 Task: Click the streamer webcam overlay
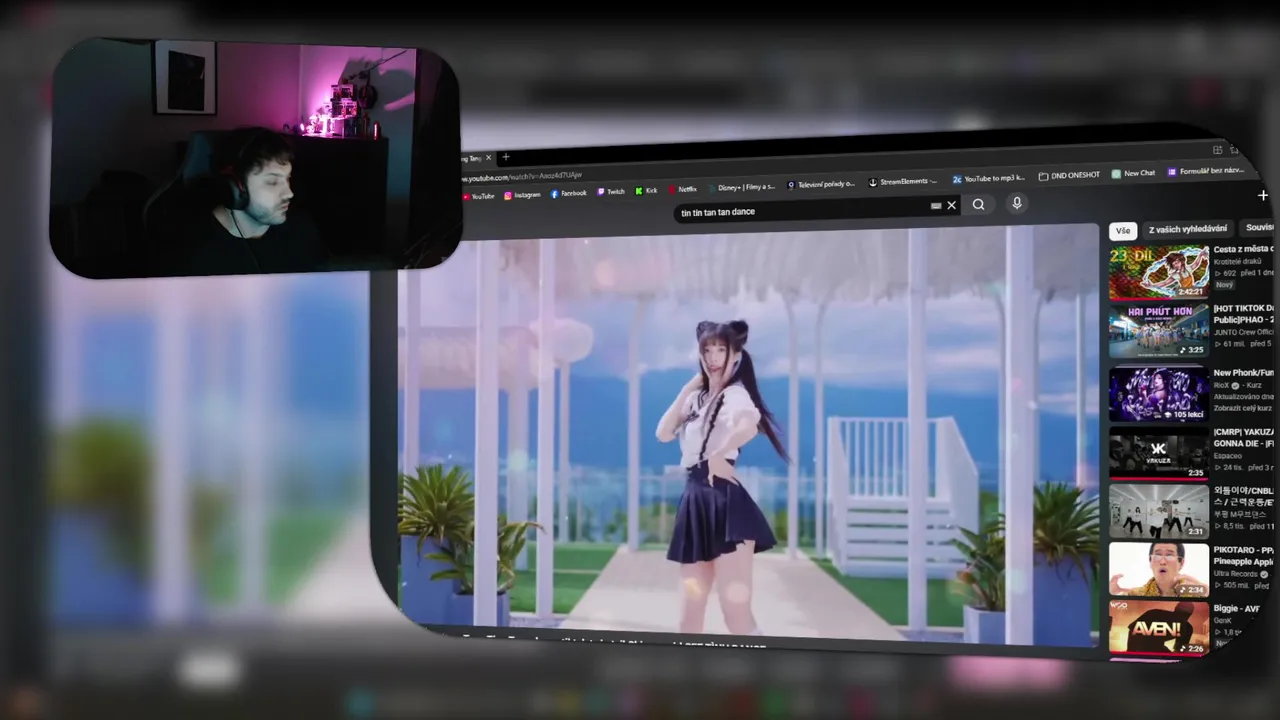pos(255,160)
